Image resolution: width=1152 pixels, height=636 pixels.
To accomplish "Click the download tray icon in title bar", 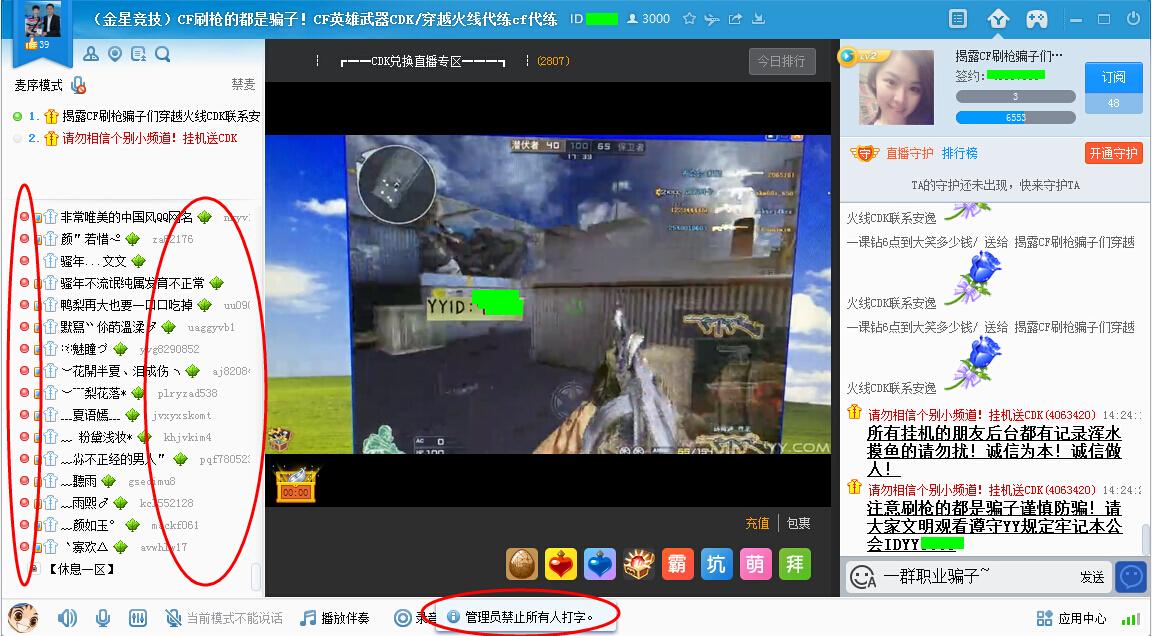I will tap(758, 19).
